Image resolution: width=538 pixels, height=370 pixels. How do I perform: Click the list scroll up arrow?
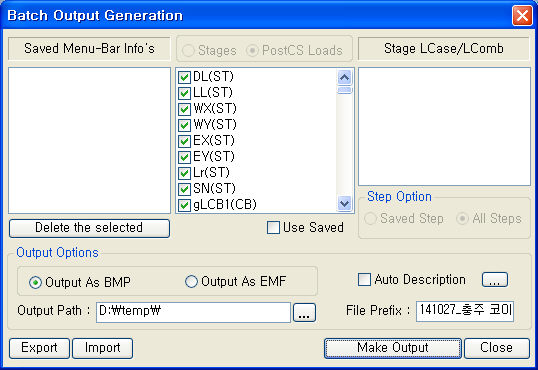click(344, 78)
